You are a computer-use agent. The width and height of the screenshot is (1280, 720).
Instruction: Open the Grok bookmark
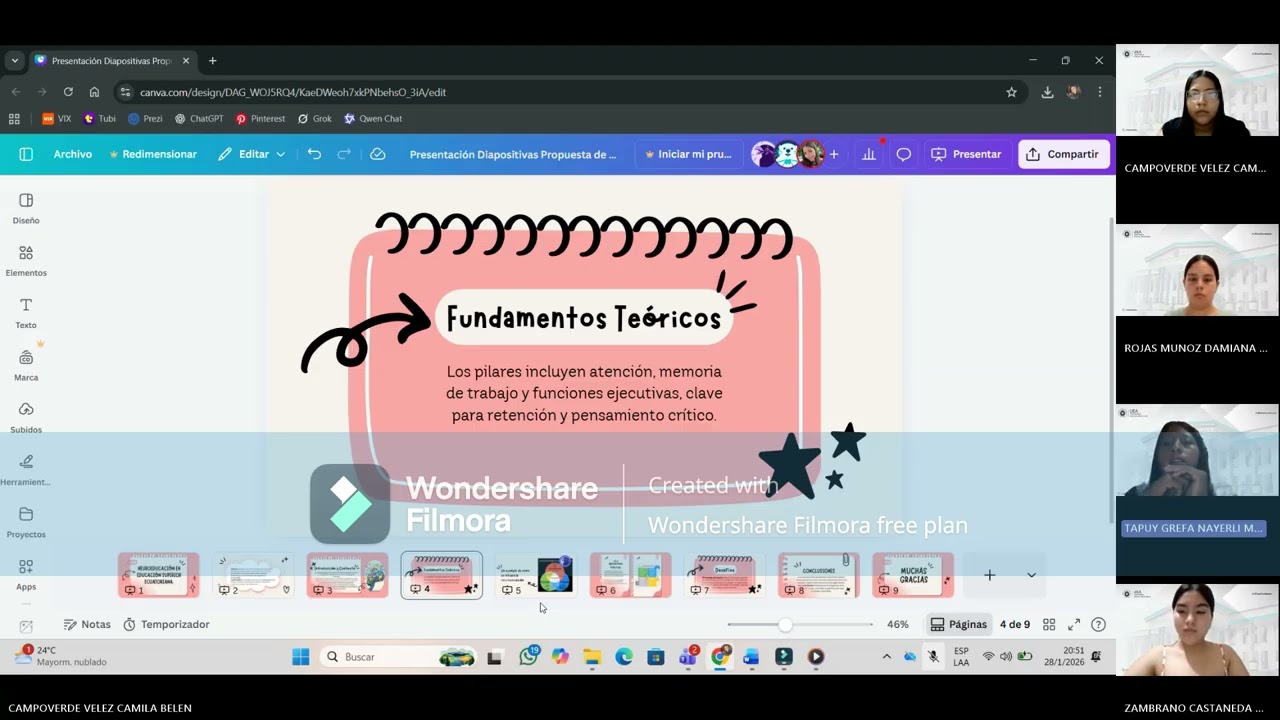[x=313, y=118]
